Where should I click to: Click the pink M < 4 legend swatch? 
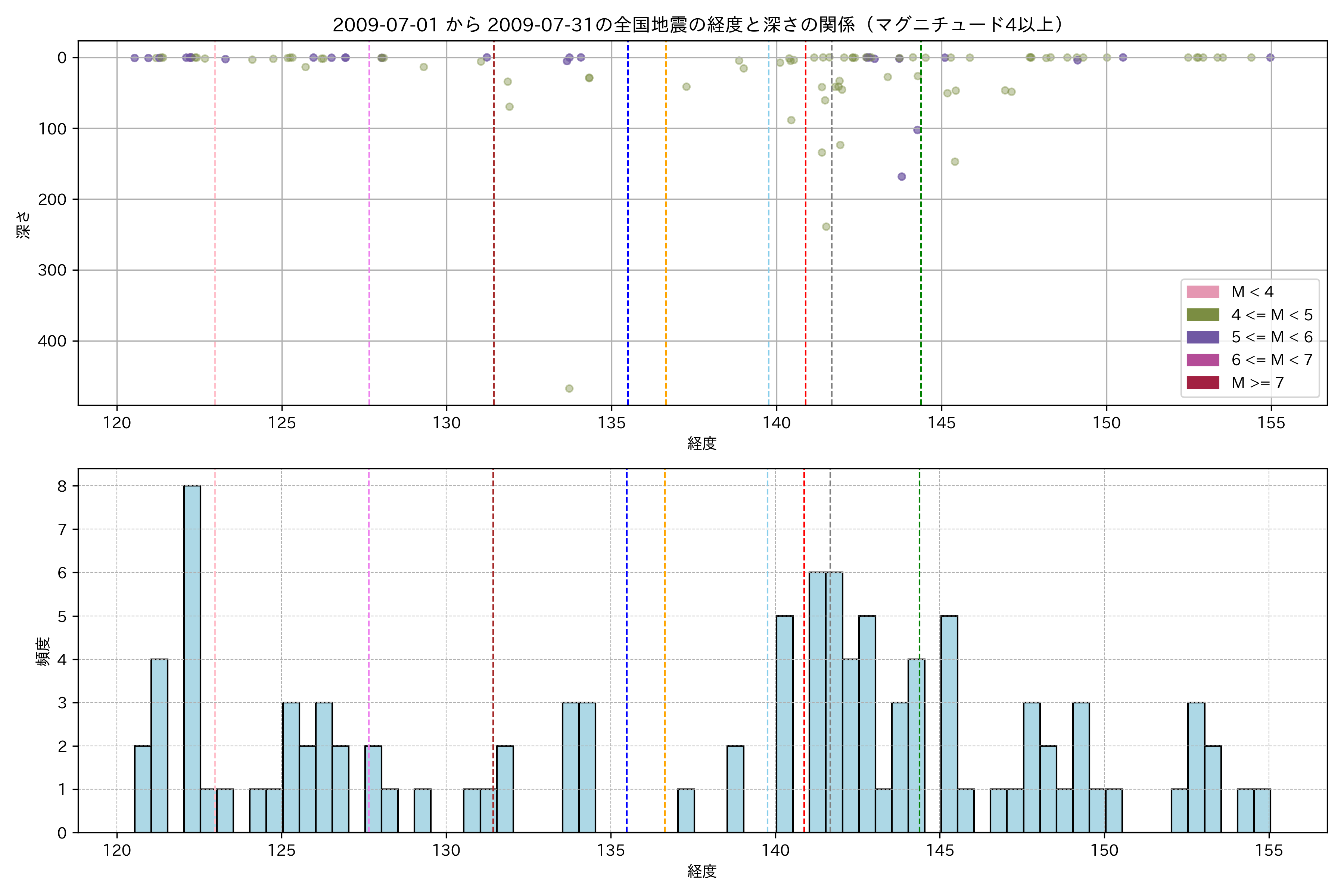(1202, 292)
